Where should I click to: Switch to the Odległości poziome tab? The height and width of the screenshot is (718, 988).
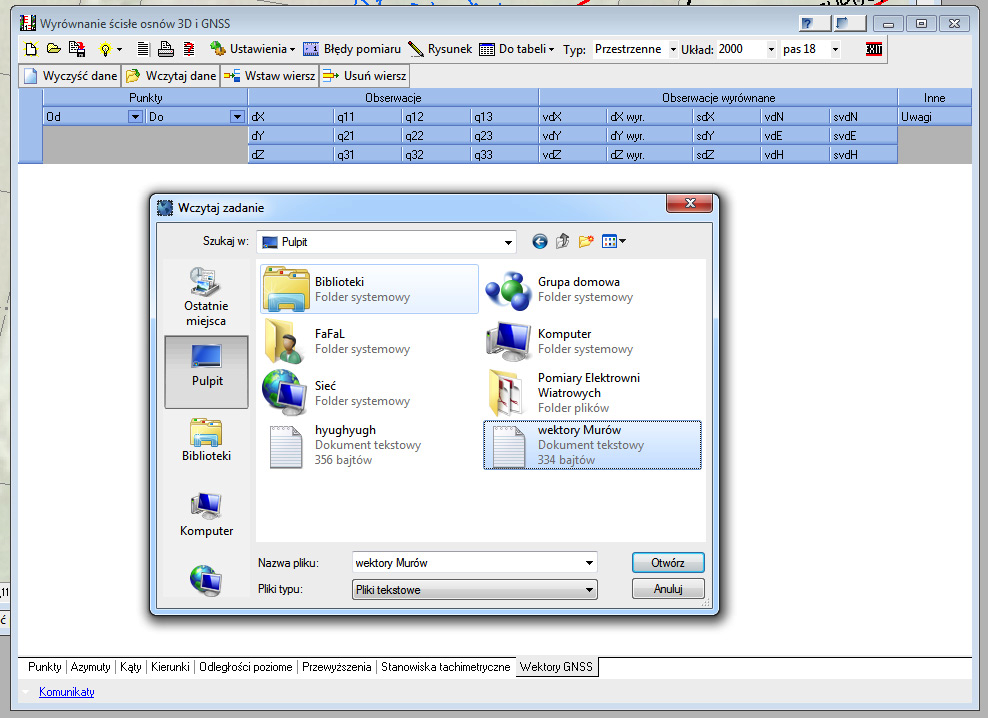point(246,667)
